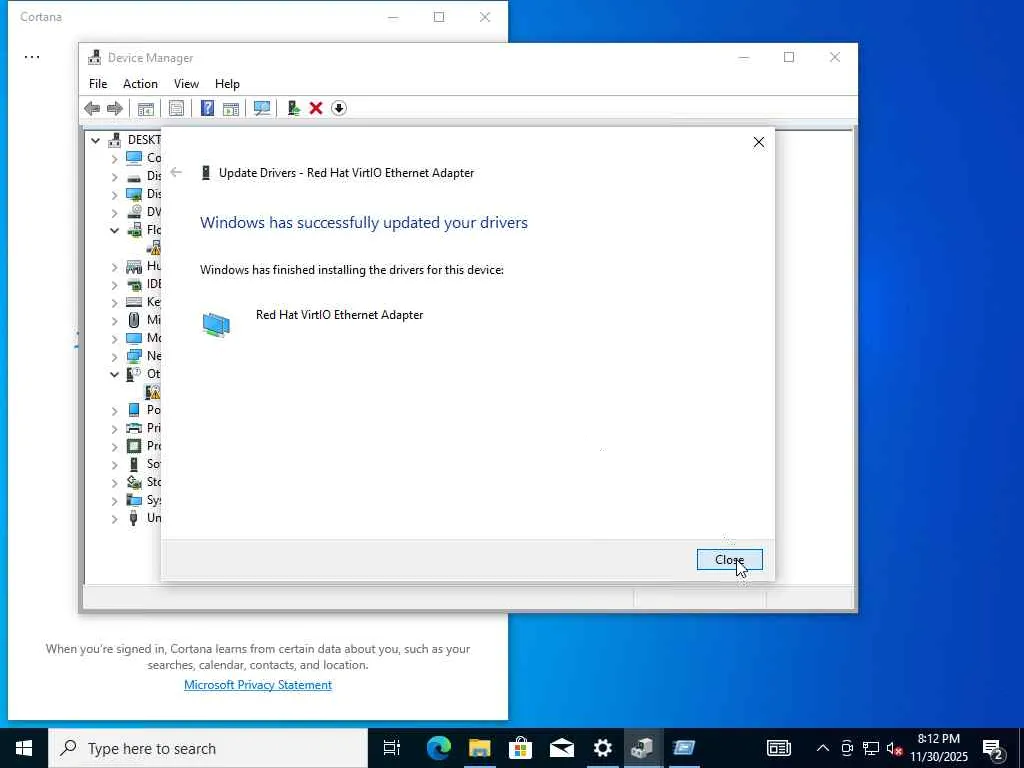Select the warning device icon under Floppy node
This screenshot has height=768, width=1024.
[154, 248]
